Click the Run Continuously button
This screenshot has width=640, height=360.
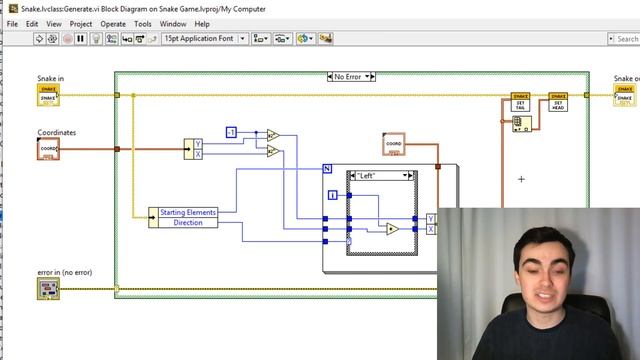click(52, 39)
